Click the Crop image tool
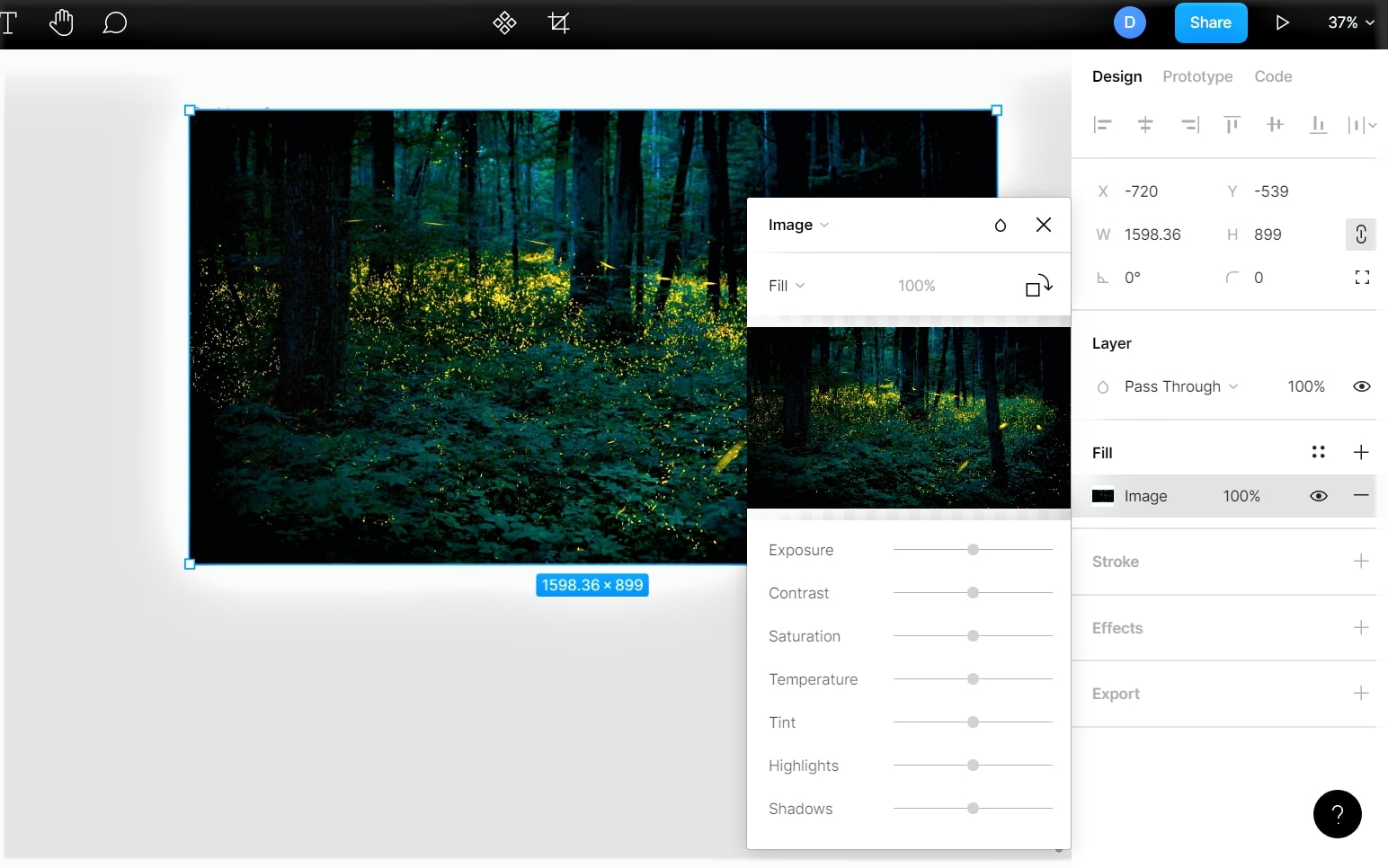The width and height of the screenshot is (1388, 868). [x=559, y=22]
